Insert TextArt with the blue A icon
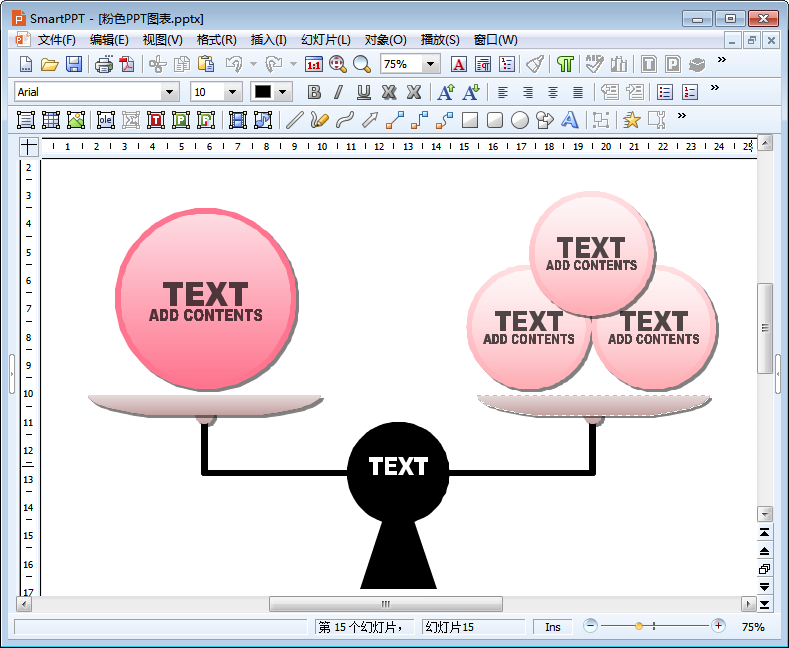This screenshot has width=789, height=648. tap(570, 120)
